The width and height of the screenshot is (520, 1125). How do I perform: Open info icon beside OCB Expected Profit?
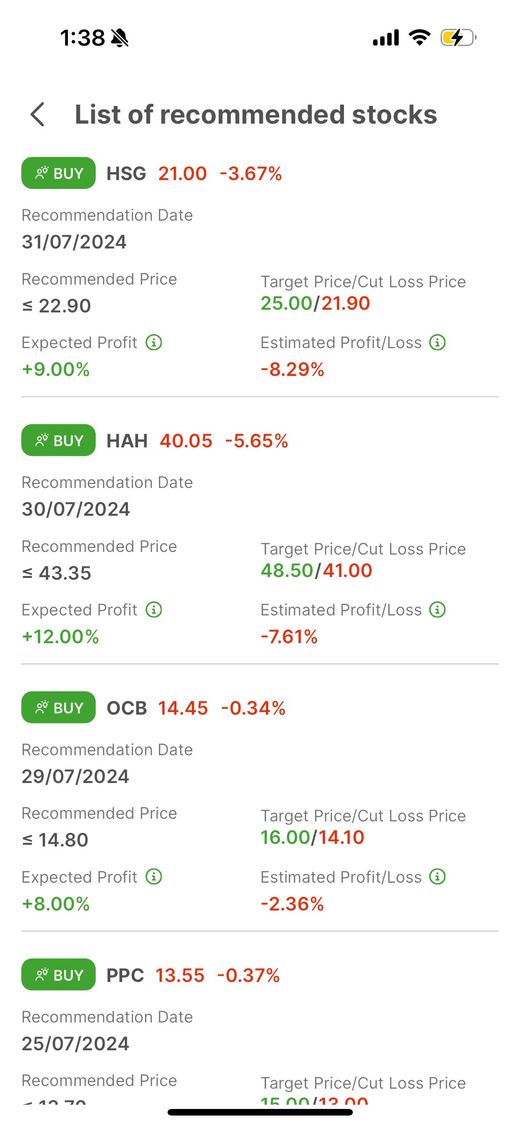(x=153, y=877)
